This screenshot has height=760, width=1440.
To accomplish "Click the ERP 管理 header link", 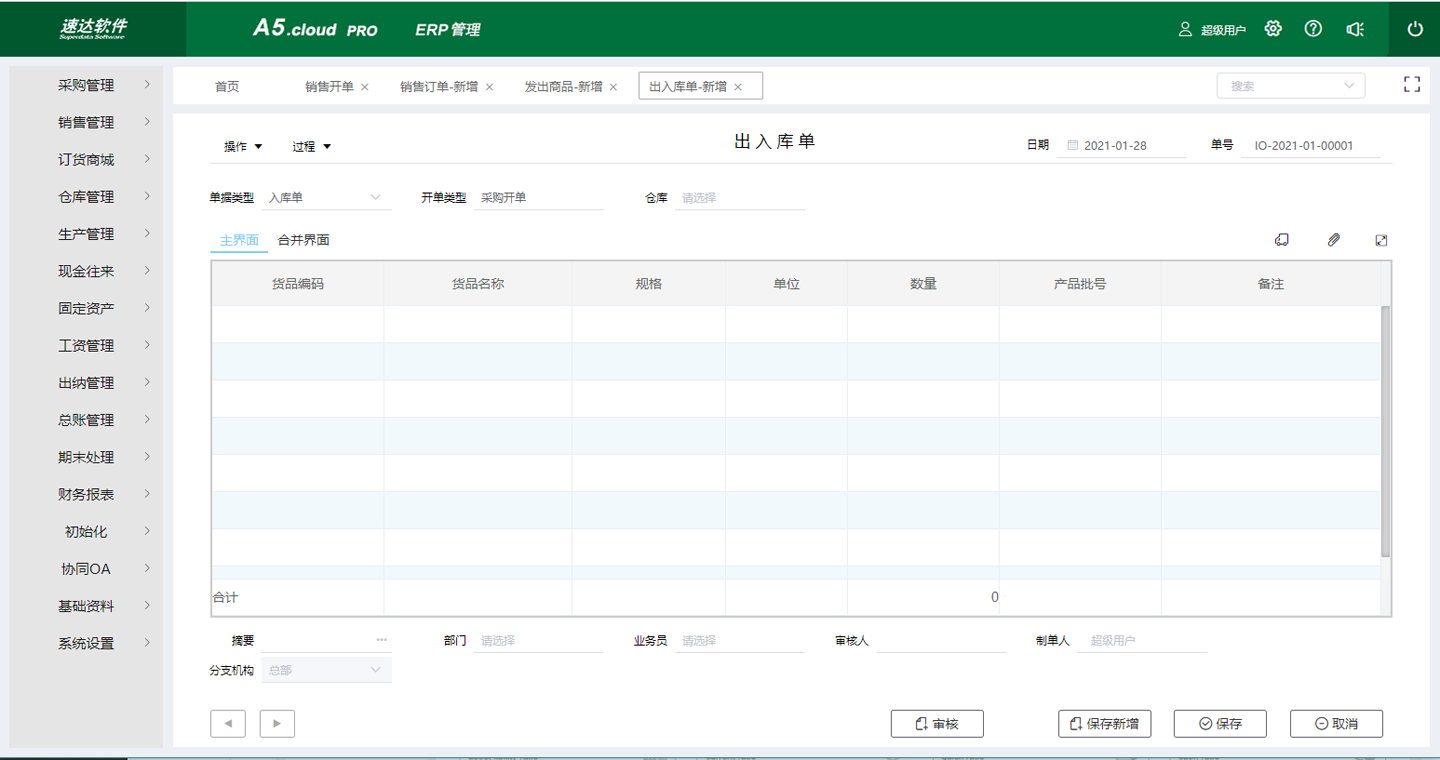I will [x=447, y=30].
